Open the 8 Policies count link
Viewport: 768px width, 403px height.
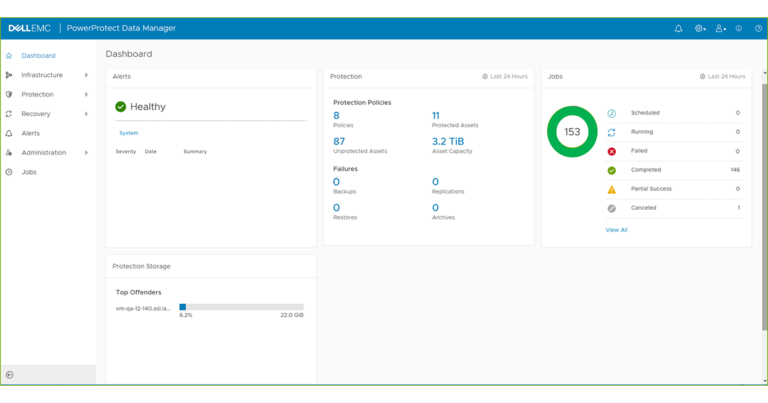336,116
